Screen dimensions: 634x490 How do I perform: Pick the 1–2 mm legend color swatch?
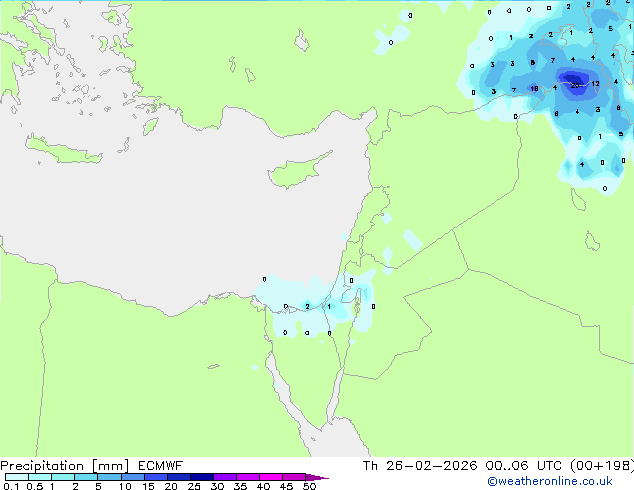(63, 477)
